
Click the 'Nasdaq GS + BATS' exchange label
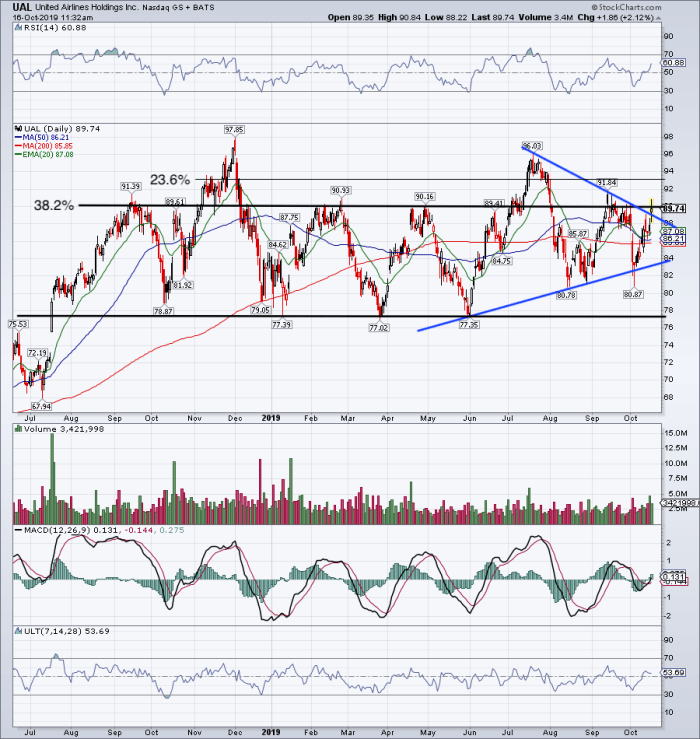178,8
